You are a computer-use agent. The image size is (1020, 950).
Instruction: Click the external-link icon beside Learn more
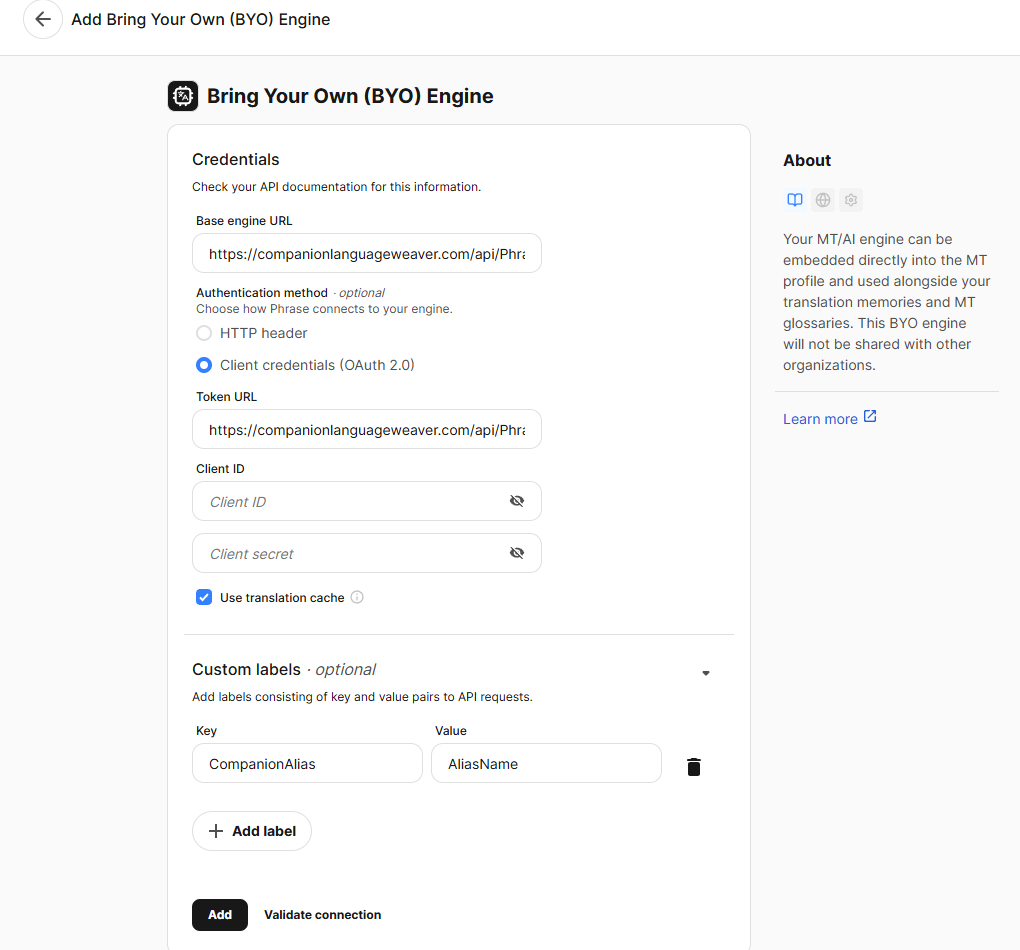tap(870, 416)
